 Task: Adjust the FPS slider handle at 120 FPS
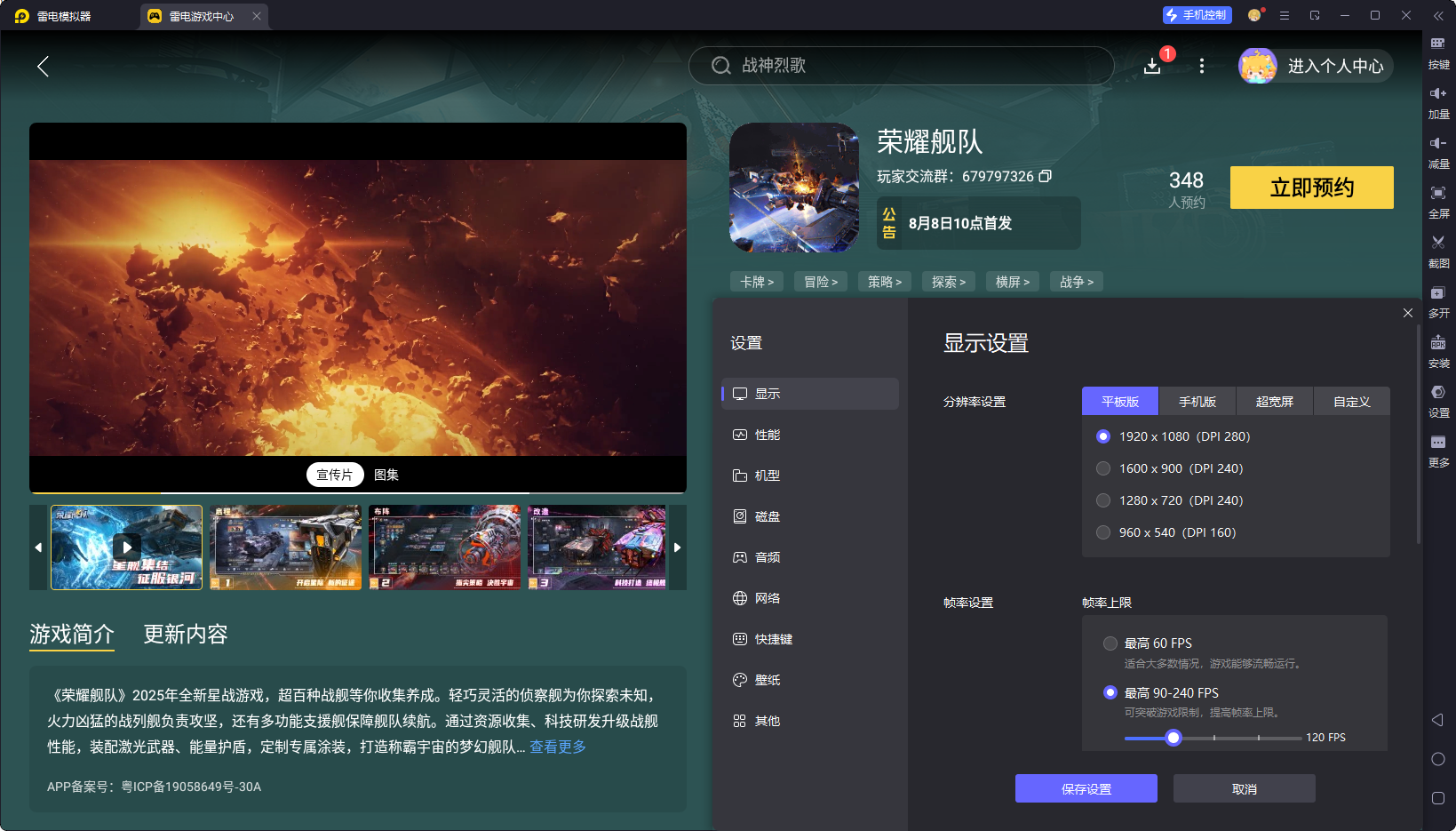[x=1174, y=738]
